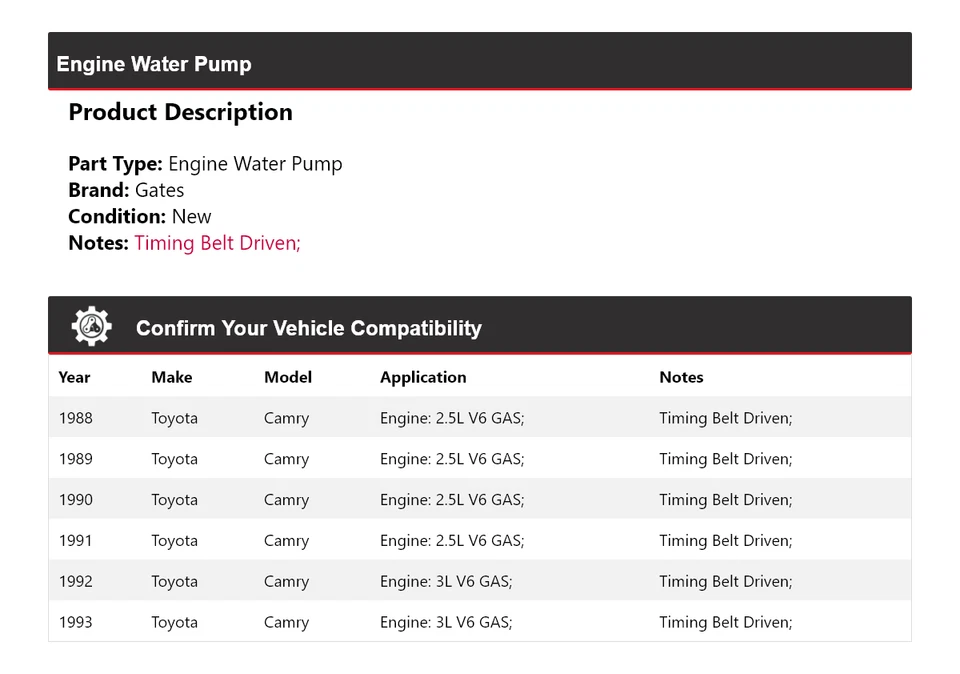Select the 1991 row year value
The width and height of the screenshot is (960, 674).
pyautogui.click(x=75, y=540)
